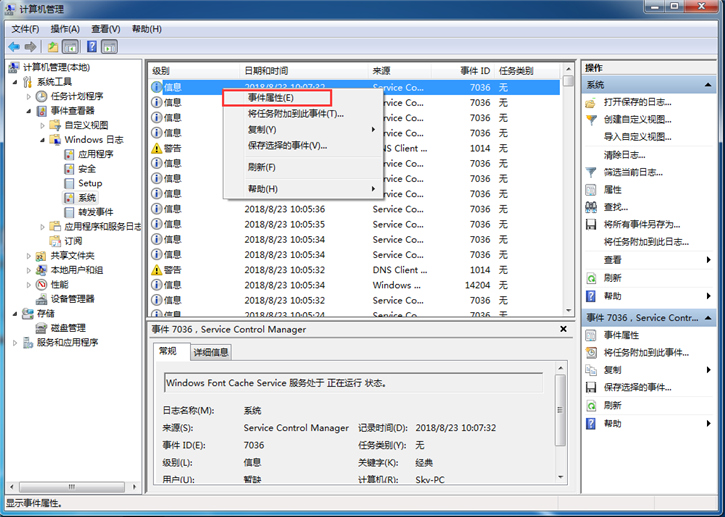This screenshot has width=725, height=517.
Task: Click the Performance icon in tree
Action: (42, 284)
